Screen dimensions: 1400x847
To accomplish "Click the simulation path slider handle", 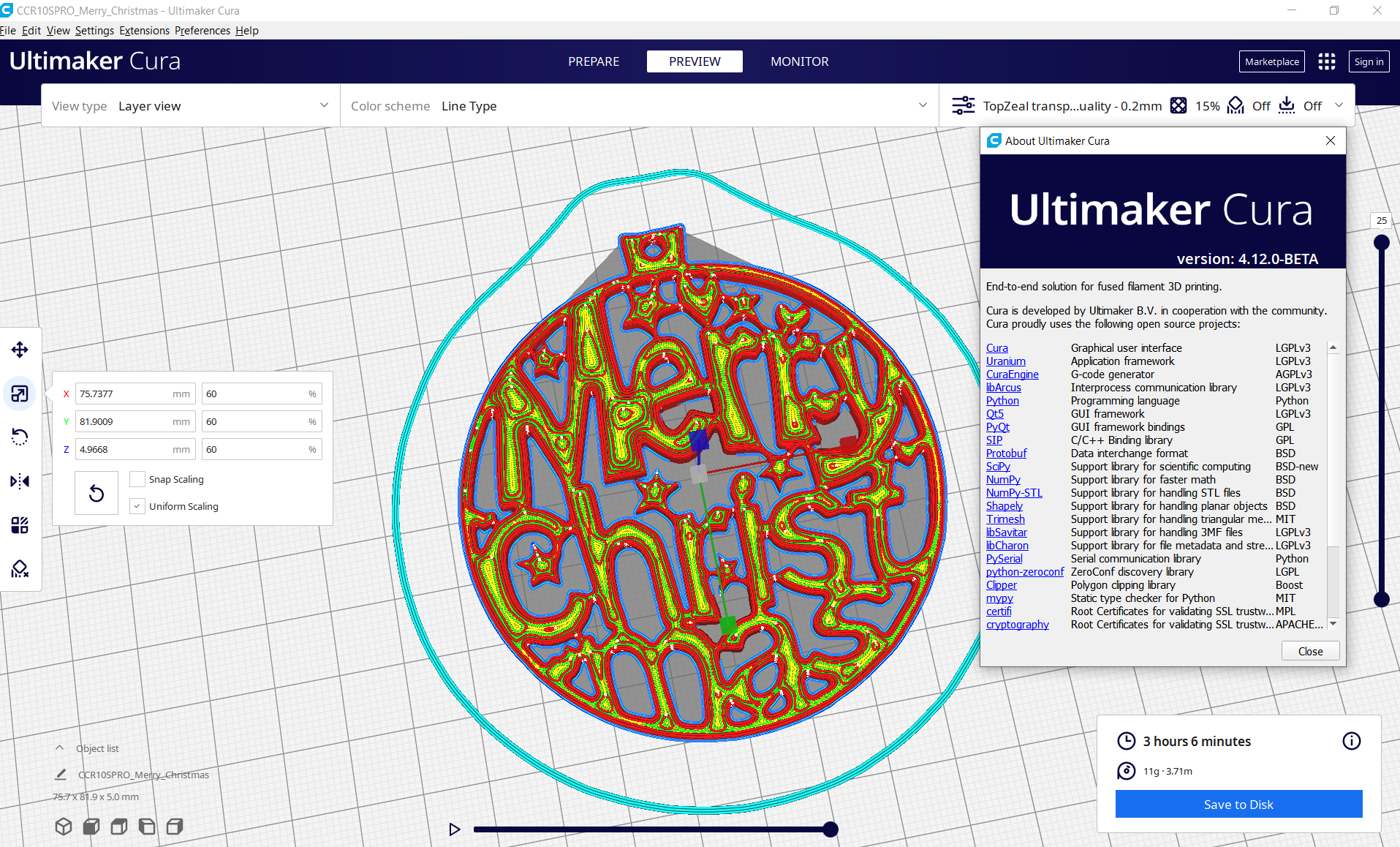I will [x=830, y=829].
